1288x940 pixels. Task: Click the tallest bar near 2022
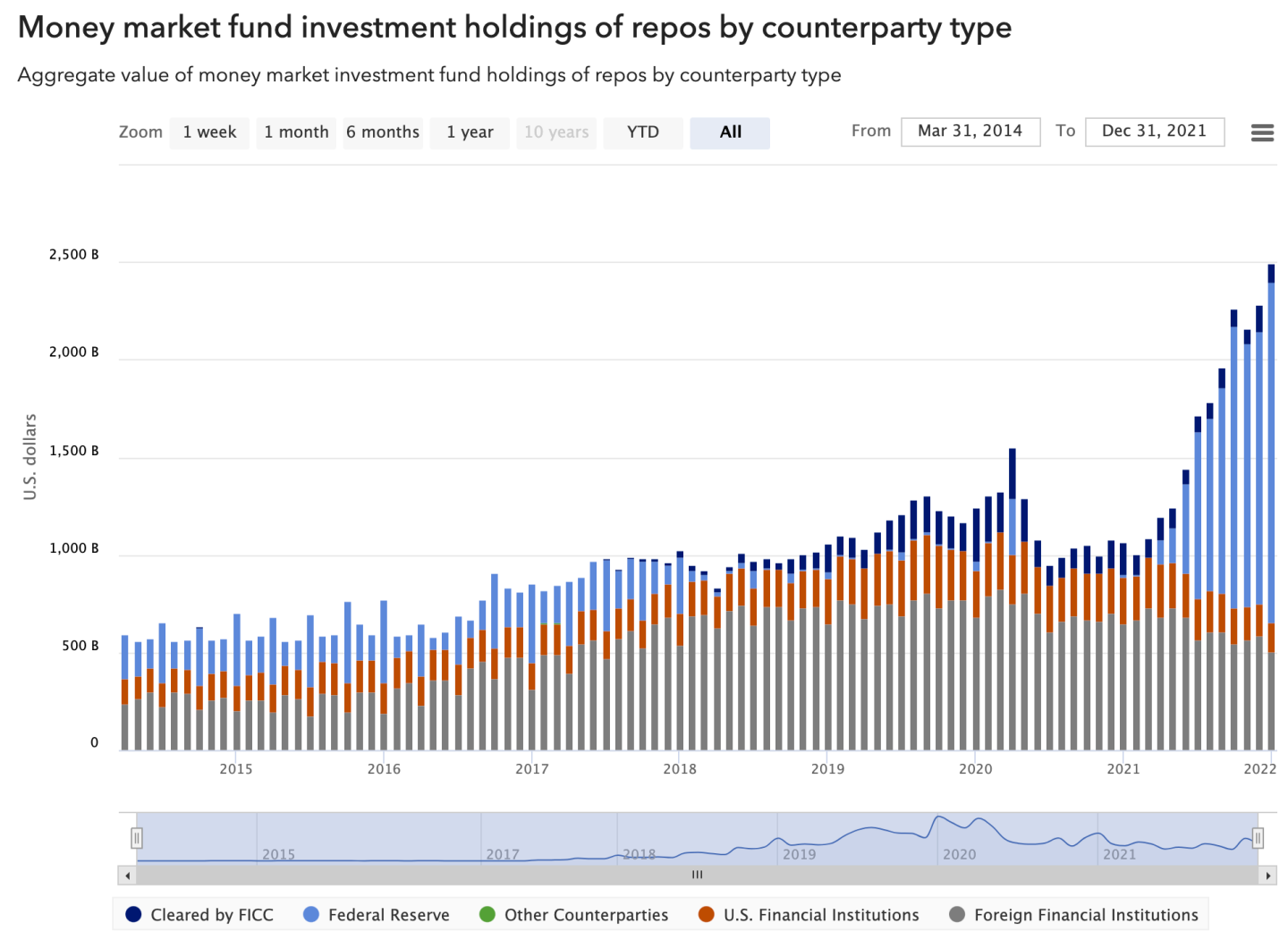pos(1271,507)
